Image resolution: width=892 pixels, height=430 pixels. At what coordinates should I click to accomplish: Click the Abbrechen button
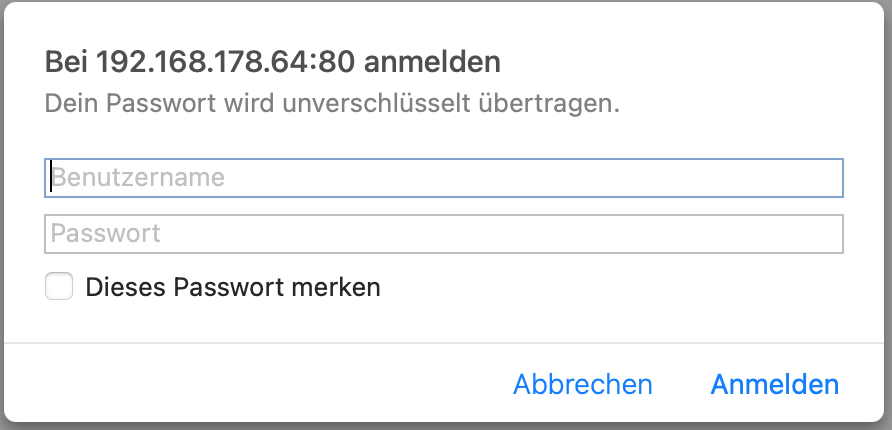tap(582, 385)
